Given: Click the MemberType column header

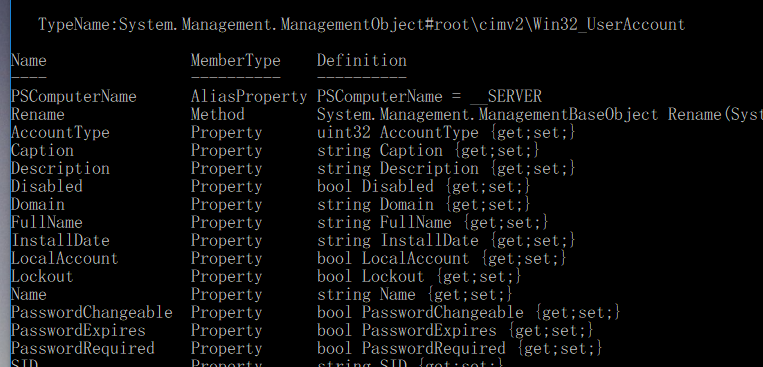Looking at the screenshot, I should (x=236, y=60).
